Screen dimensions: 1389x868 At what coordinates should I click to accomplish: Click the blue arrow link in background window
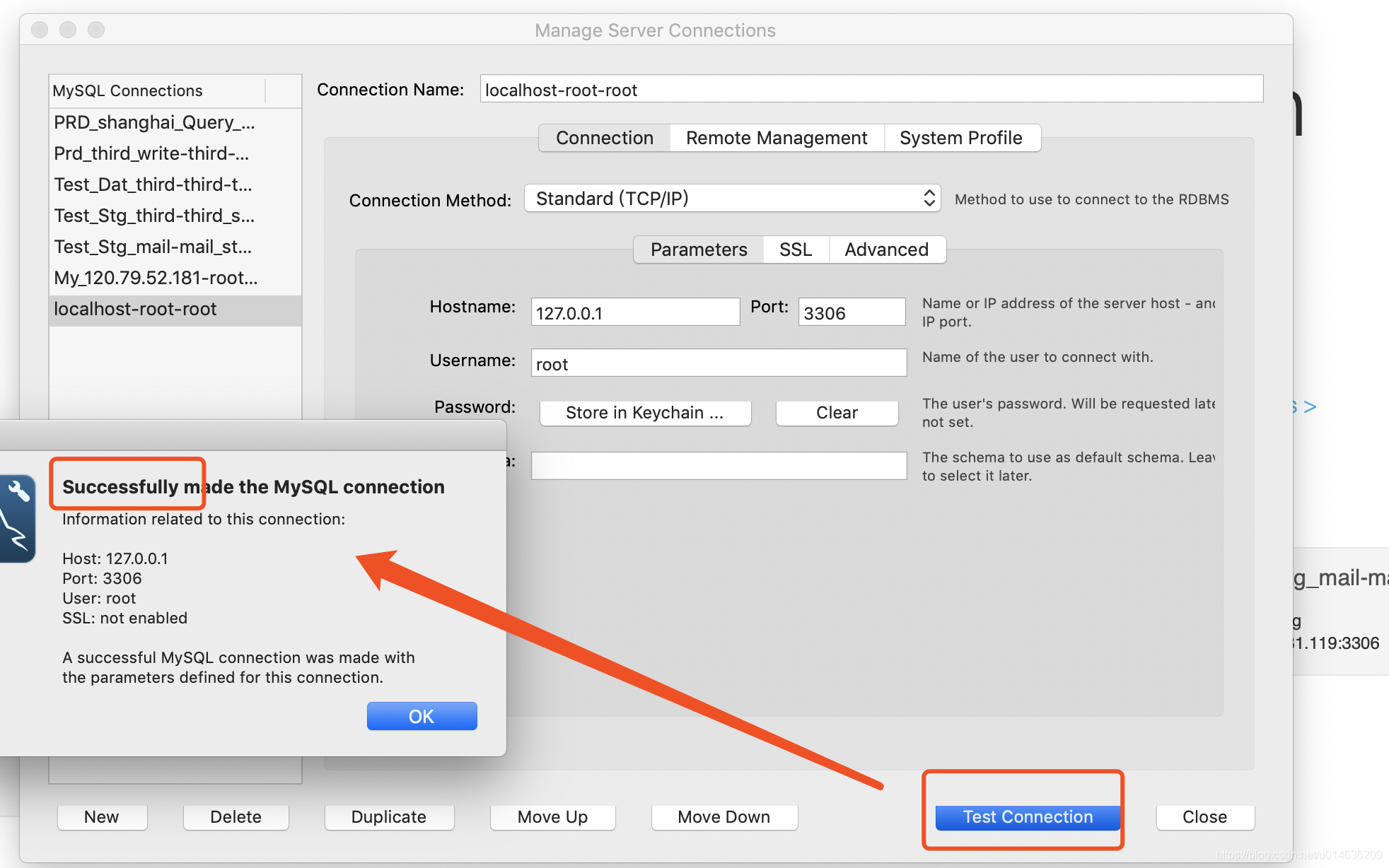[1306, 406]
